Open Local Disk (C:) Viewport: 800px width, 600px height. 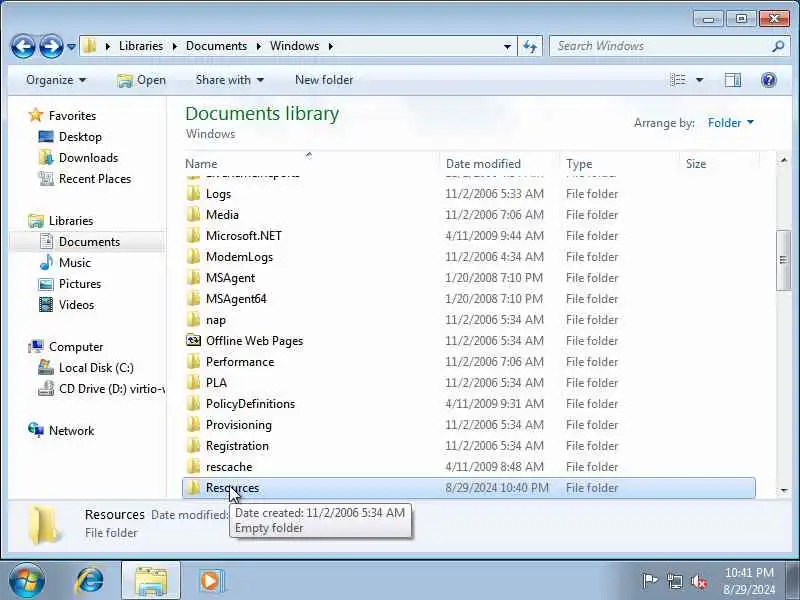[x=96, y=368]
